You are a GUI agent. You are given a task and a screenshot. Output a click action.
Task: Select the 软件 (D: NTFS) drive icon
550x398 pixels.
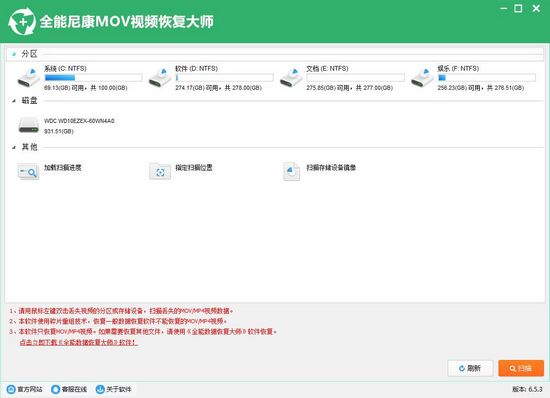tap(160, 77)
